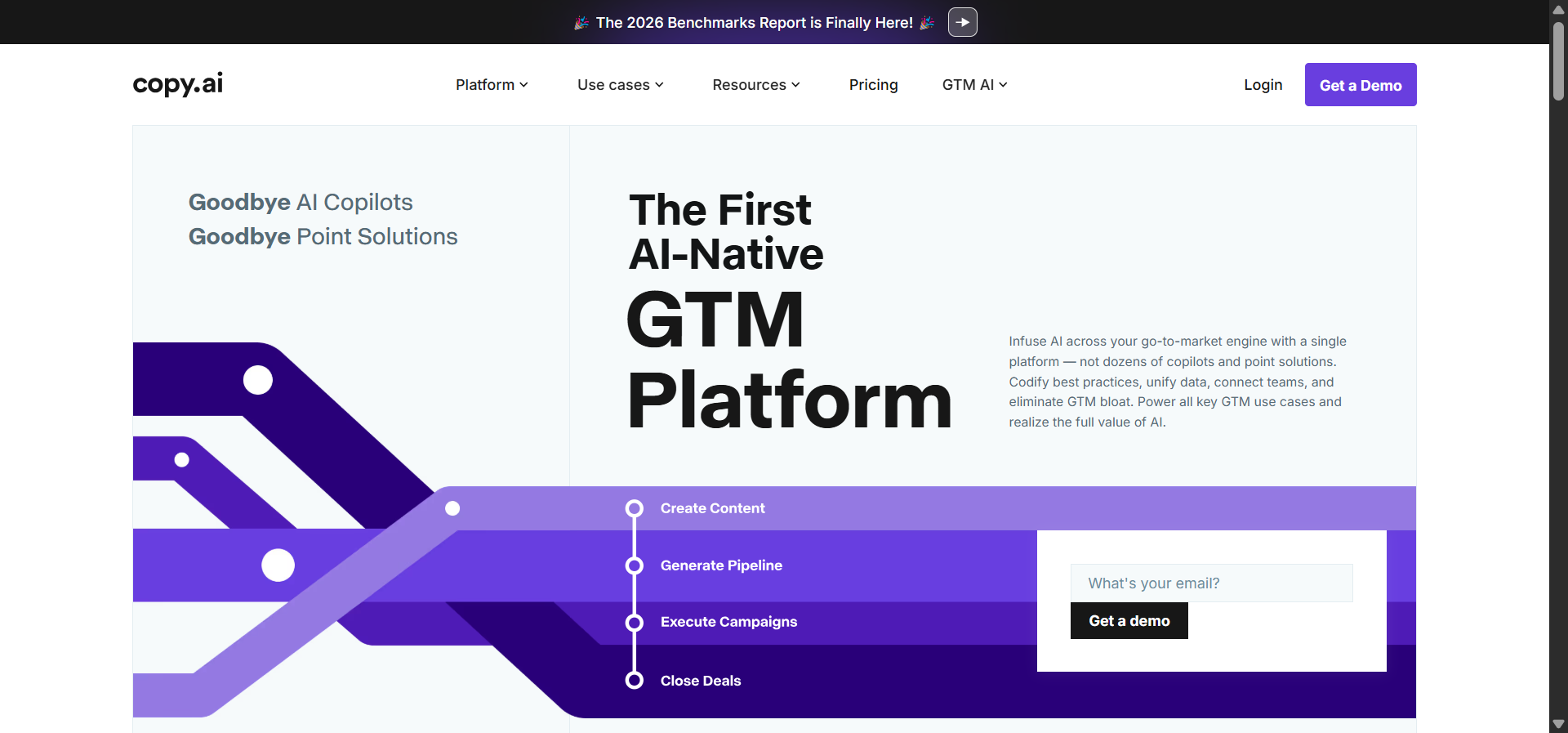Select the Generate Pipeline step
The height and width of the screenshot is (733, 1568).
(x=721, y=565)
